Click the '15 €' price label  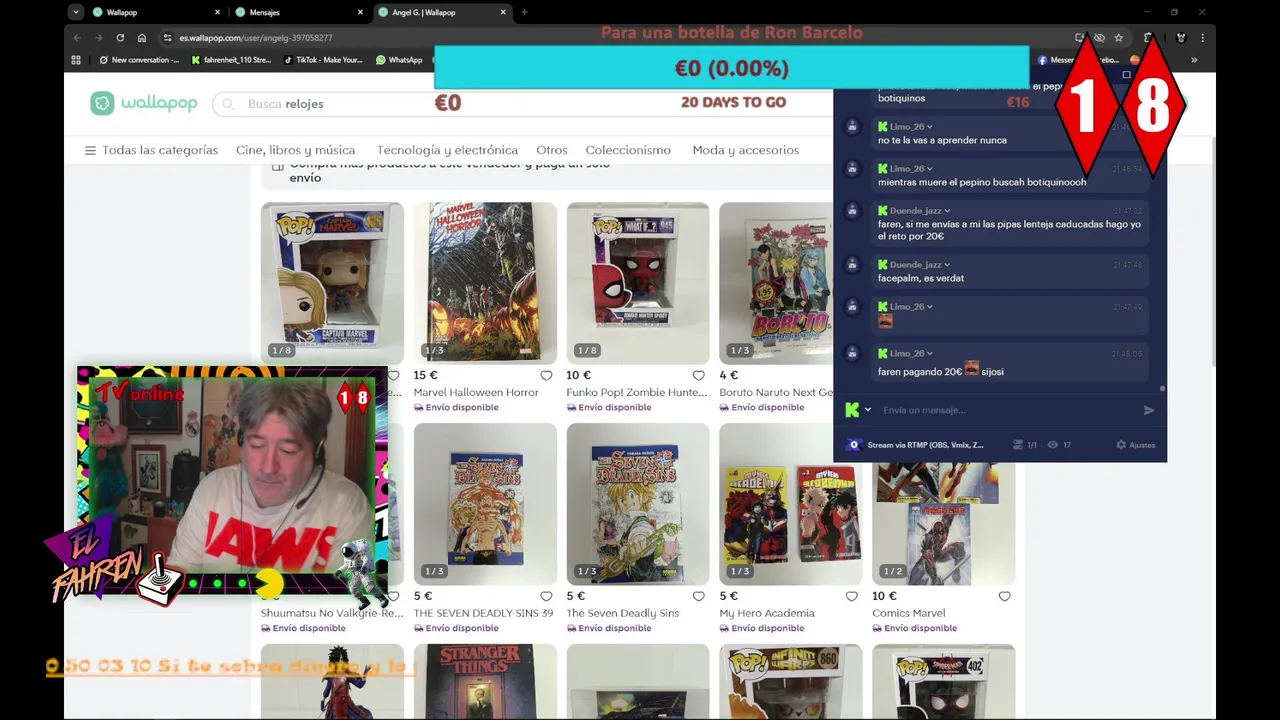tap(426, 375)
